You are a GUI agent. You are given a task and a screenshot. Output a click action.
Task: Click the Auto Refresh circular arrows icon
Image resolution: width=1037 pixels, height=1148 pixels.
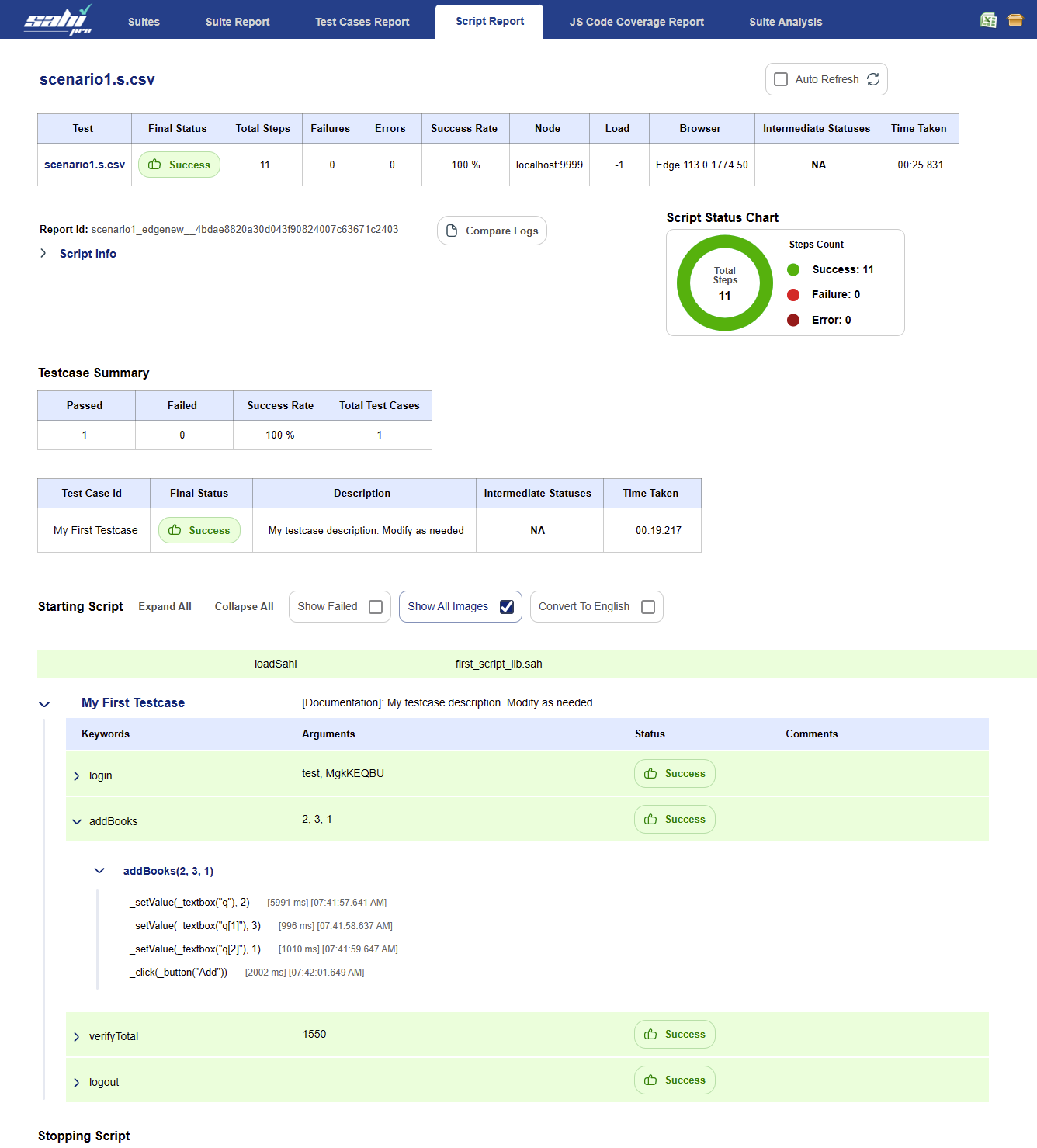pyautogui.click(x=873, y=79)
